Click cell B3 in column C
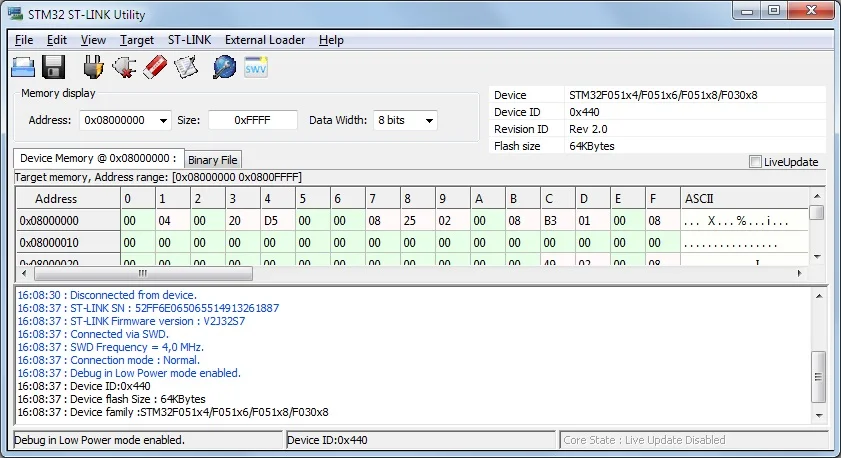This screenshot has height=458, width=841. point(558,220)
